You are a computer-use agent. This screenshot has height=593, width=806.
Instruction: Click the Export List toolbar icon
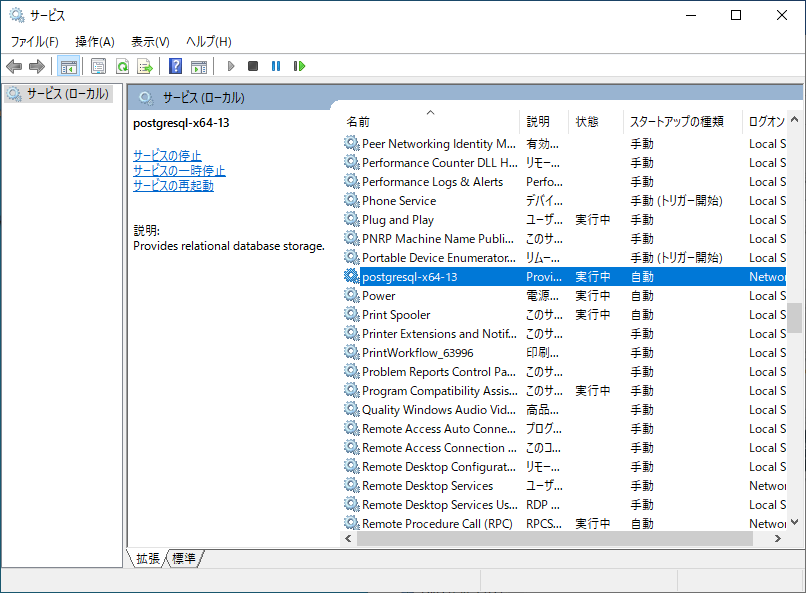145,66
